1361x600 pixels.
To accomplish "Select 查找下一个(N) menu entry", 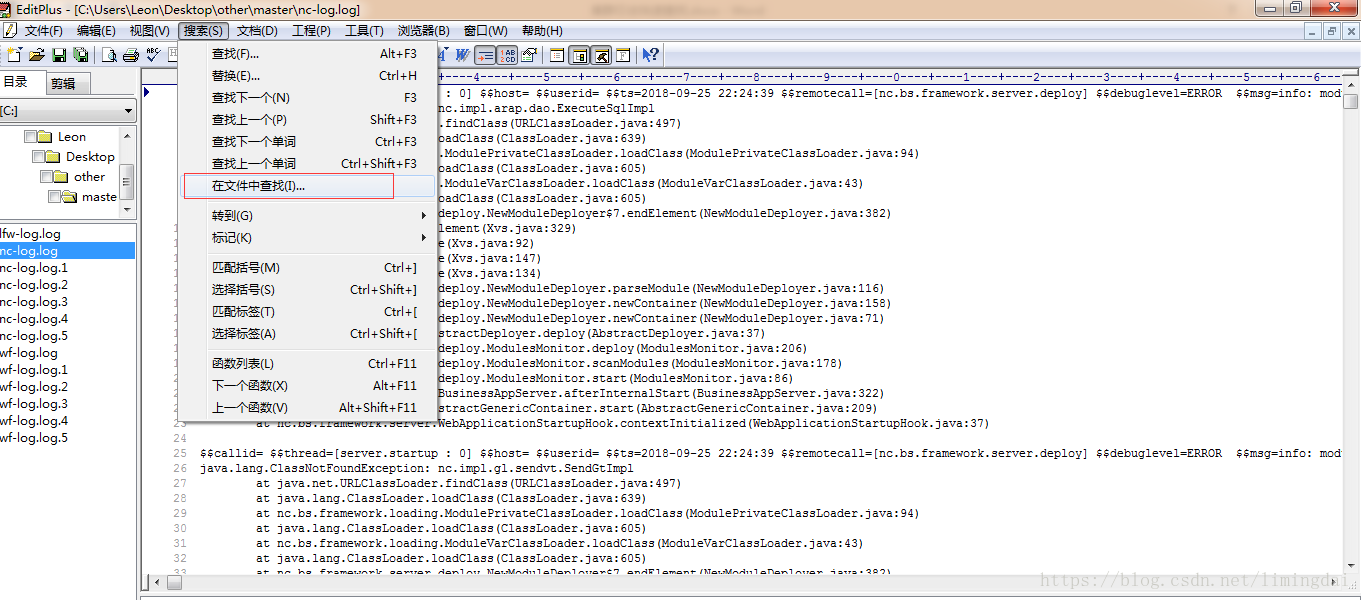I will [307, 98].
